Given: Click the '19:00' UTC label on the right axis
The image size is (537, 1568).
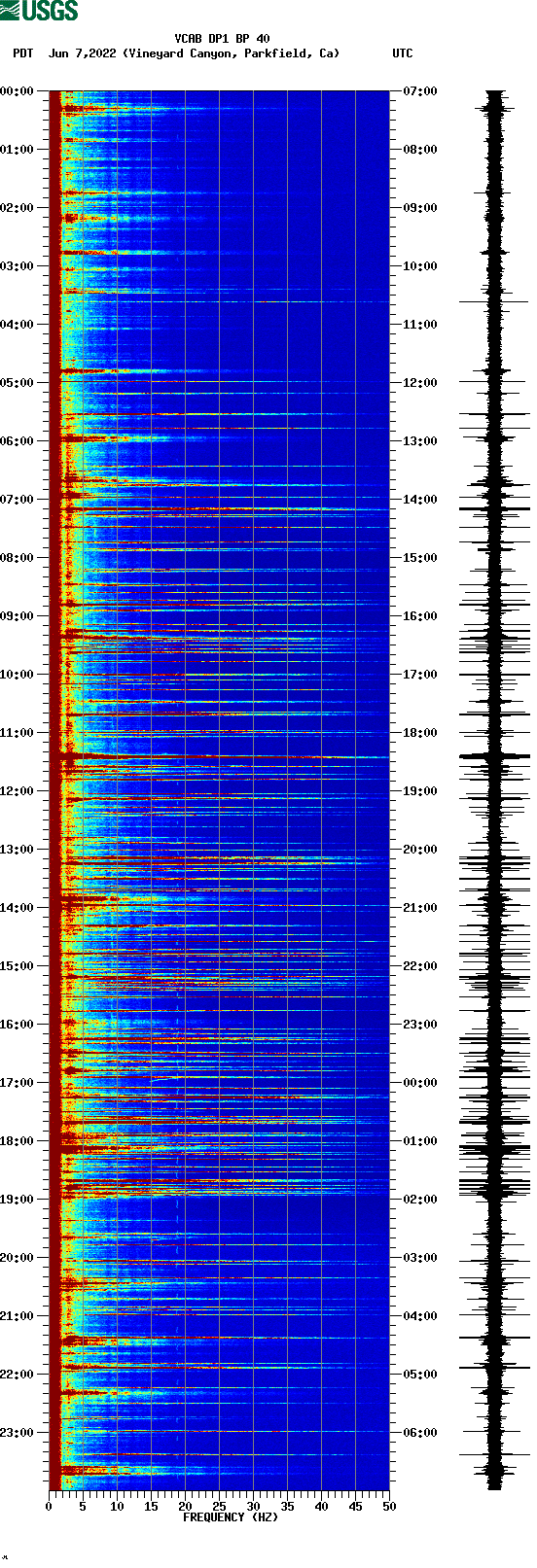Looking at the screenshot, I should [420, 791].
